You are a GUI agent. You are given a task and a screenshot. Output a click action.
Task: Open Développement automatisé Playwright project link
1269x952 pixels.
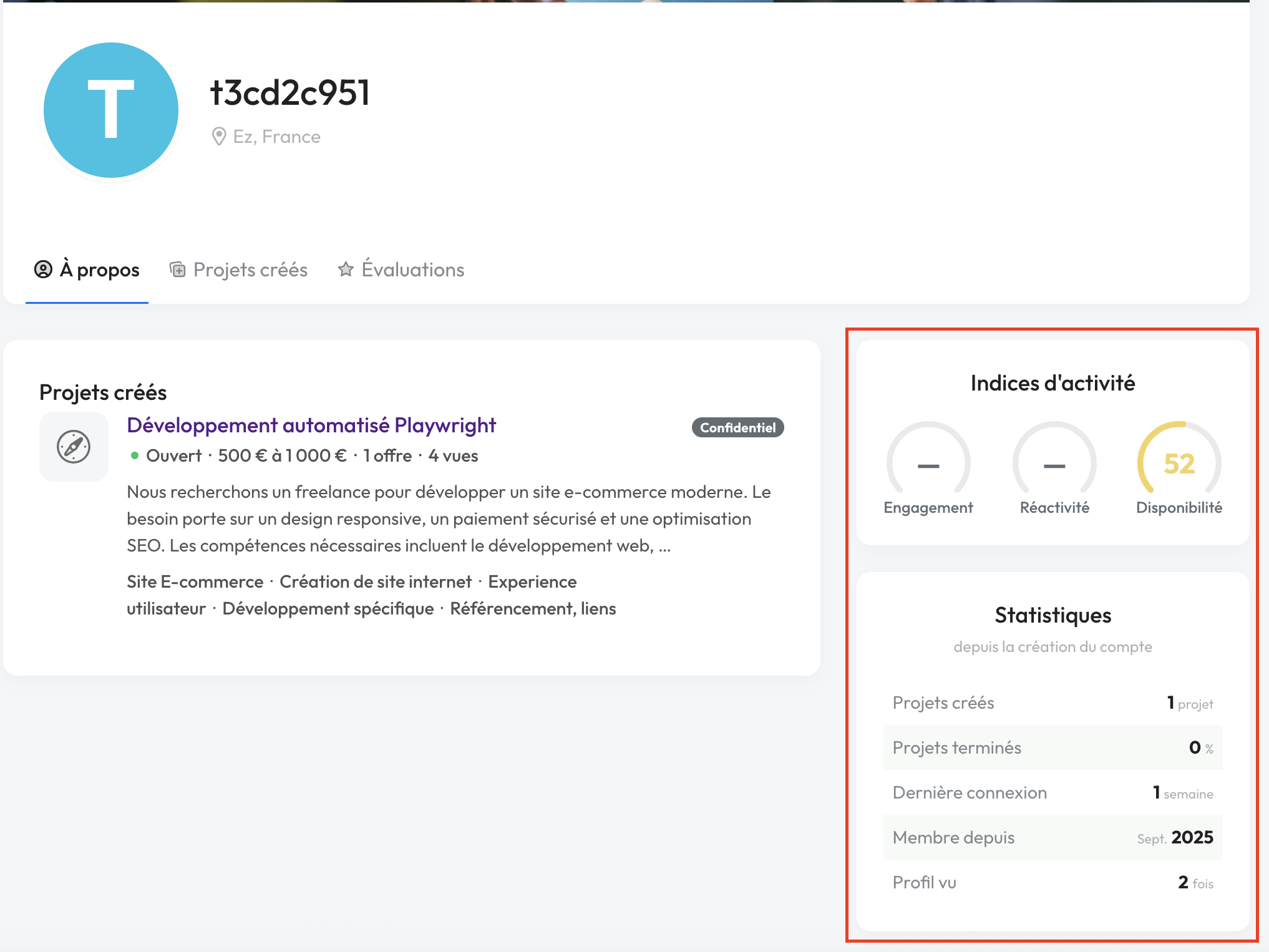pyautogui.click(x=311, y=425)
